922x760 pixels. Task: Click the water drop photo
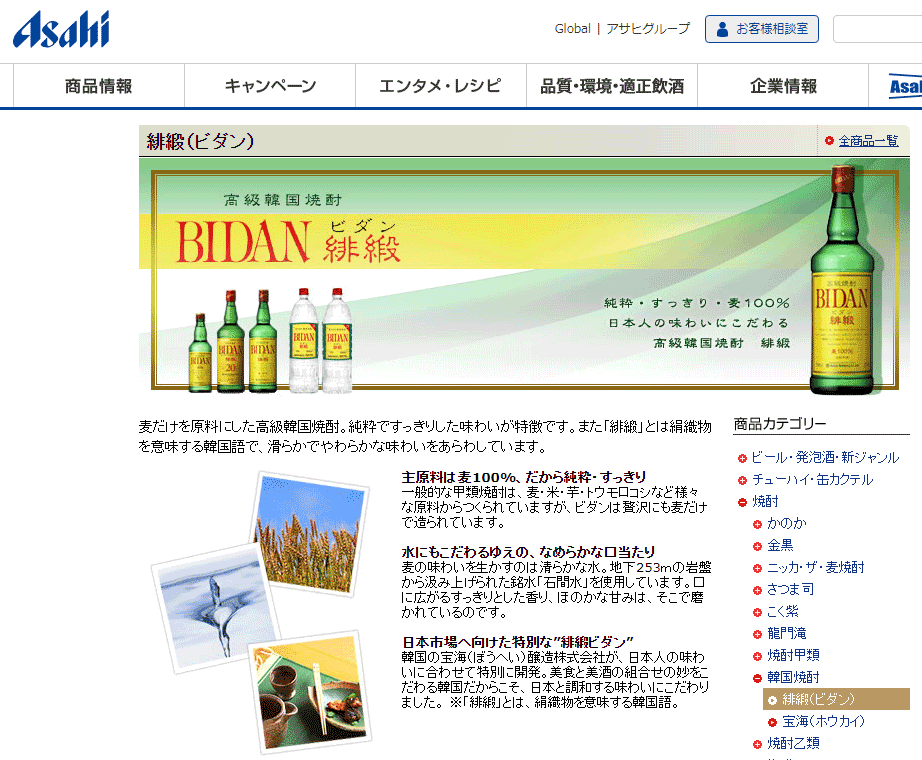tap(216, 608)
